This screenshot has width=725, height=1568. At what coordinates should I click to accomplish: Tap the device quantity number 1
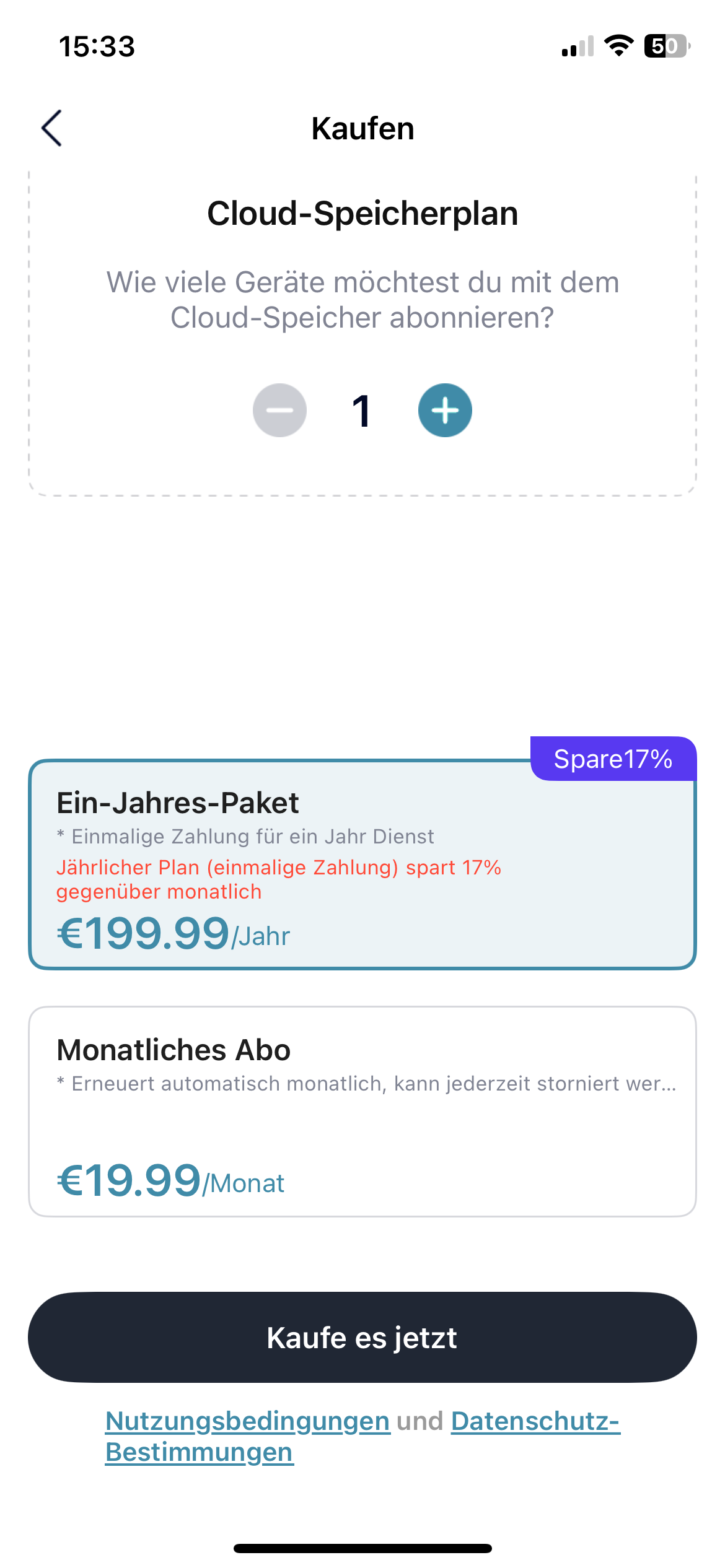(362, 411)
